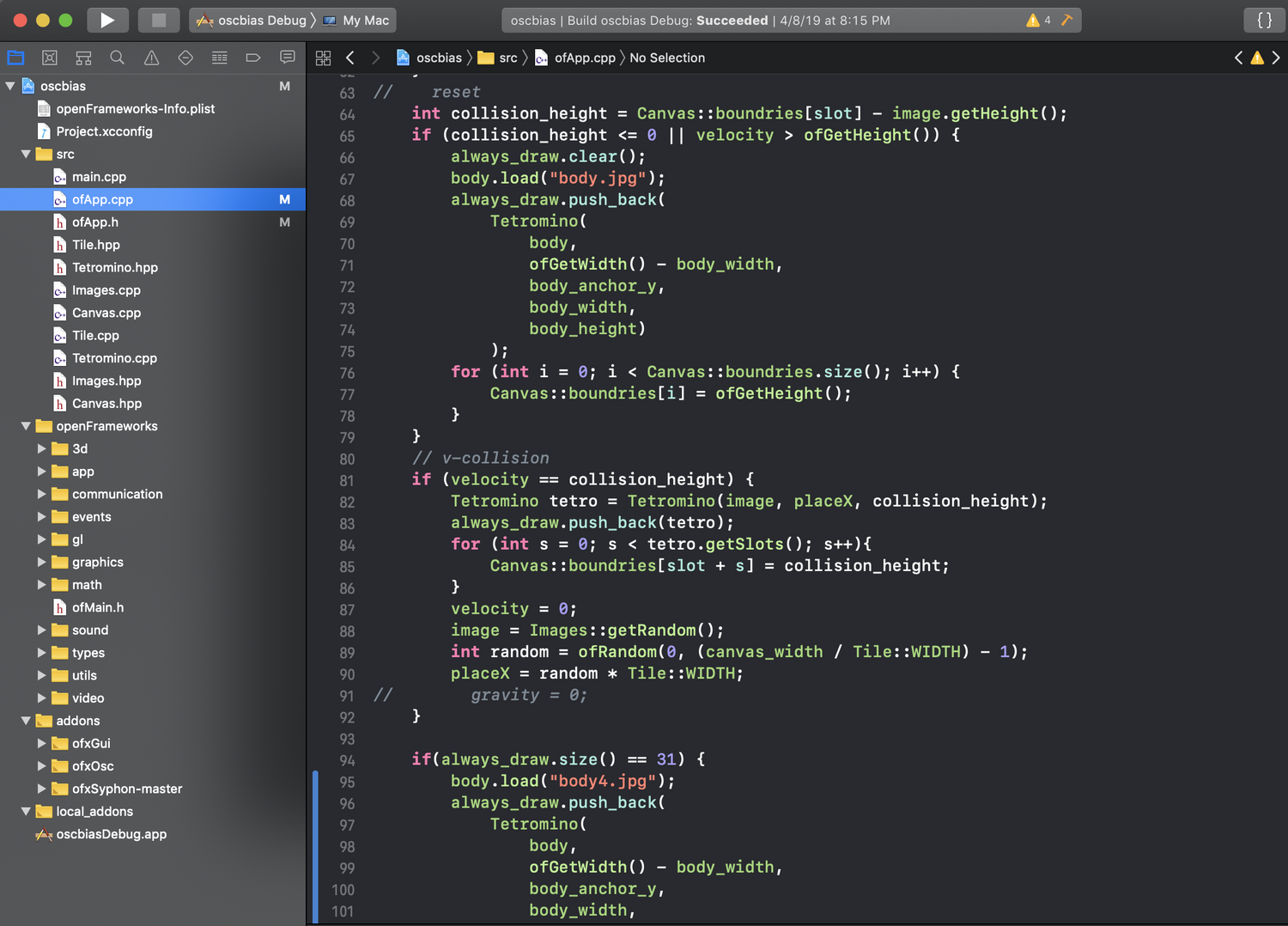
Task: Click line number 81 in gutter
Action: 347,480
